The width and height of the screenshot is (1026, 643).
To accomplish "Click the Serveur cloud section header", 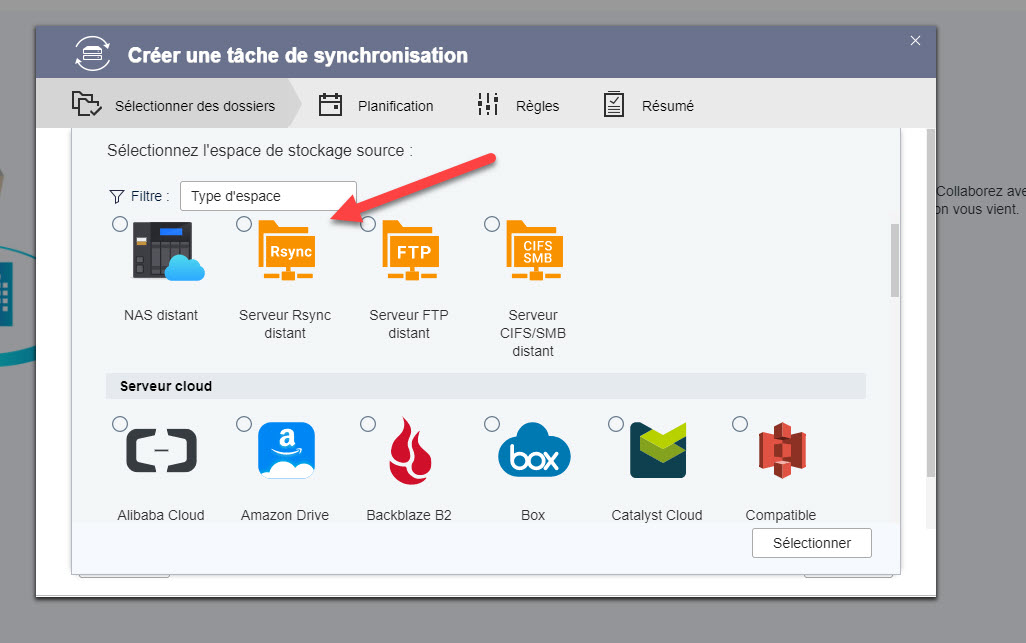I will (x=486, y=386).
